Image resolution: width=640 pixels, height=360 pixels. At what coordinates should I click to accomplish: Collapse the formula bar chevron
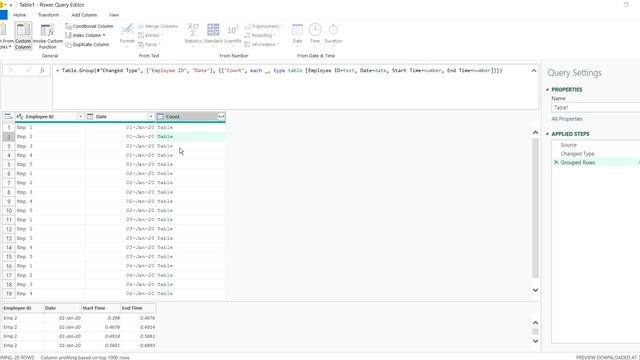(533, 71)
